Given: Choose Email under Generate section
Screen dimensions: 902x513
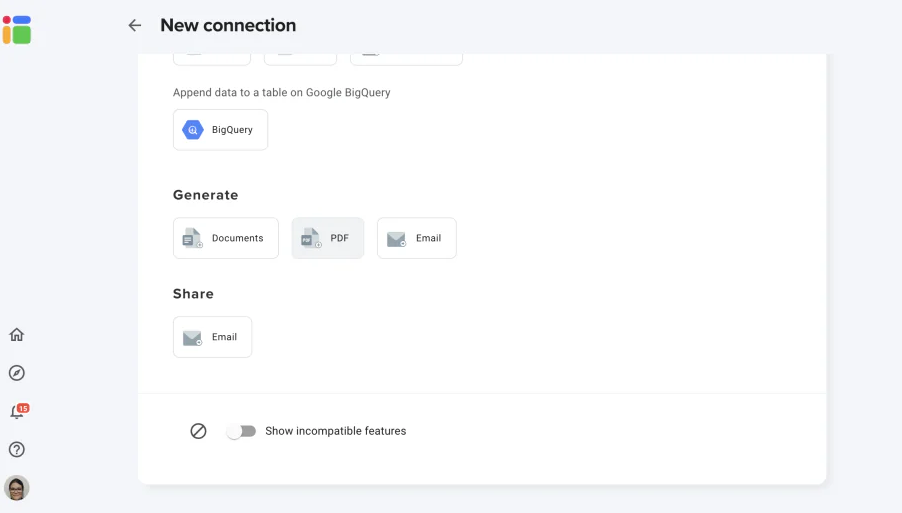Looking at the screenshot, I should (x=416, y=238).
